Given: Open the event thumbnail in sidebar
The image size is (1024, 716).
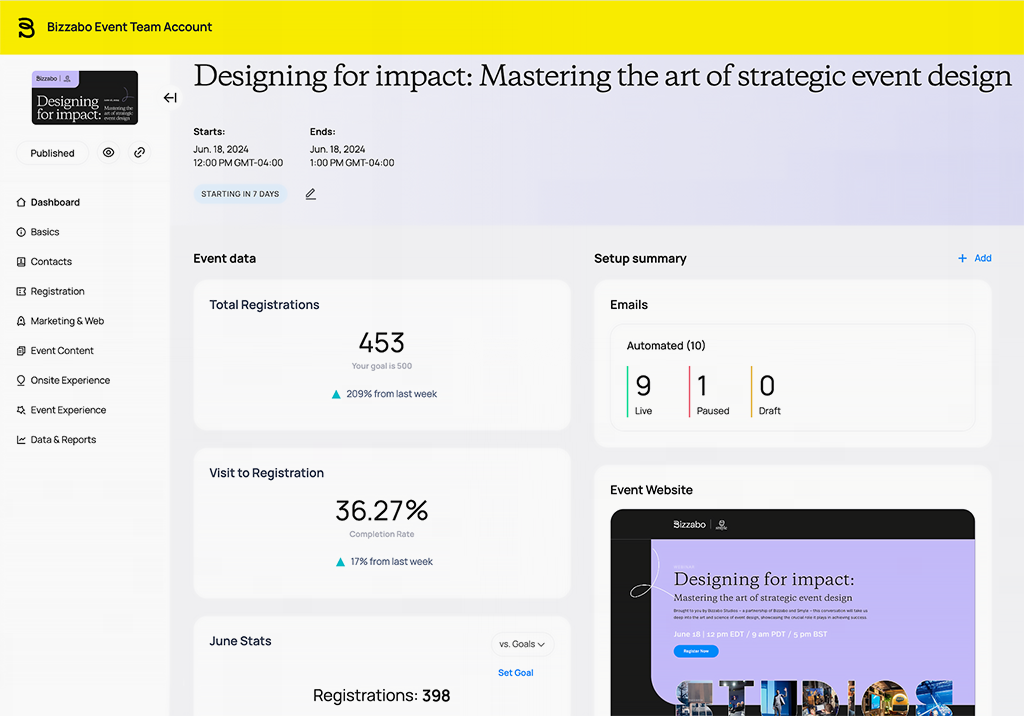Looking at the screenshot, I should (x=85, y=97).
